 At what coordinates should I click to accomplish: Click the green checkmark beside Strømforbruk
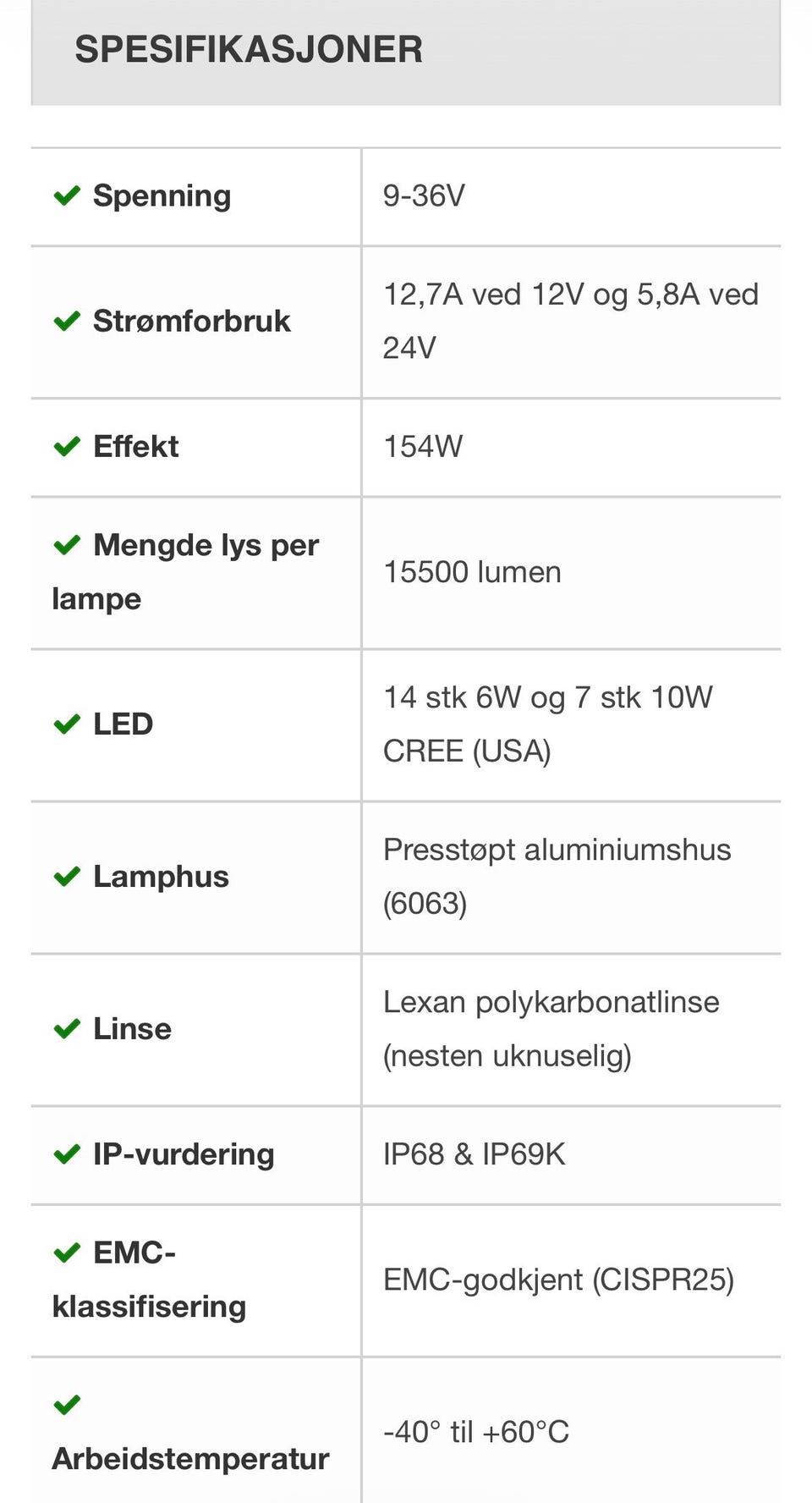[x=67, y=321]
